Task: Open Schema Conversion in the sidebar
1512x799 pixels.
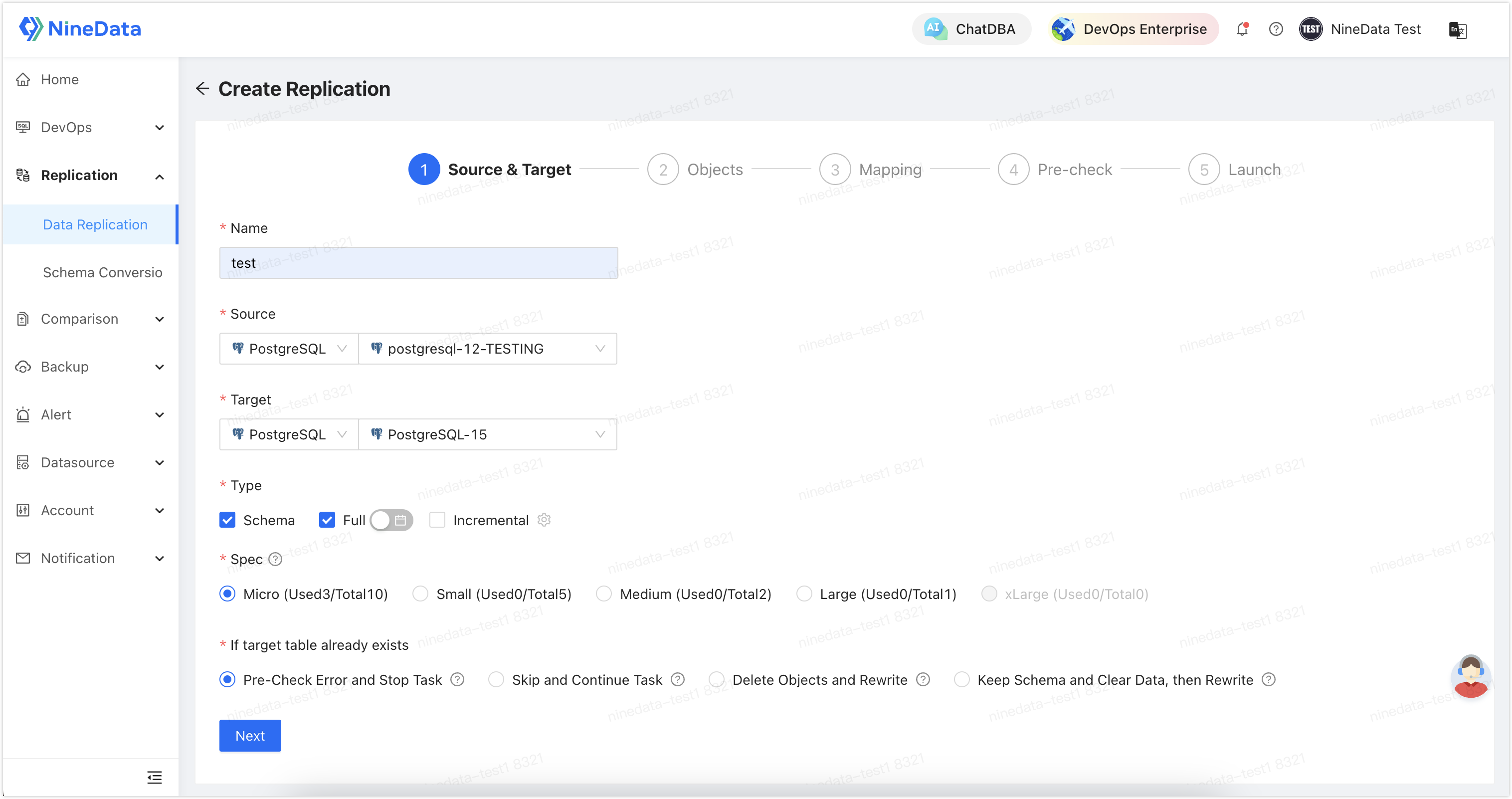Action: 102,272
